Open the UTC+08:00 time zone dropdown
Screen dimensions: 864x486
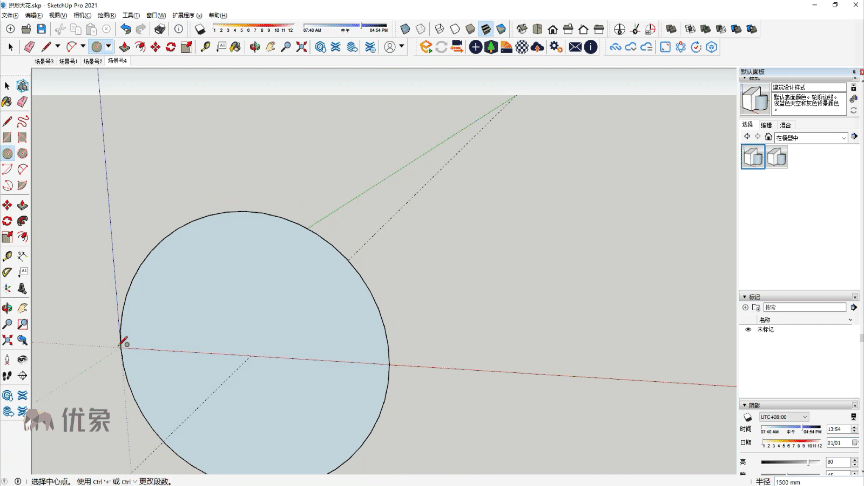point(783,417)
